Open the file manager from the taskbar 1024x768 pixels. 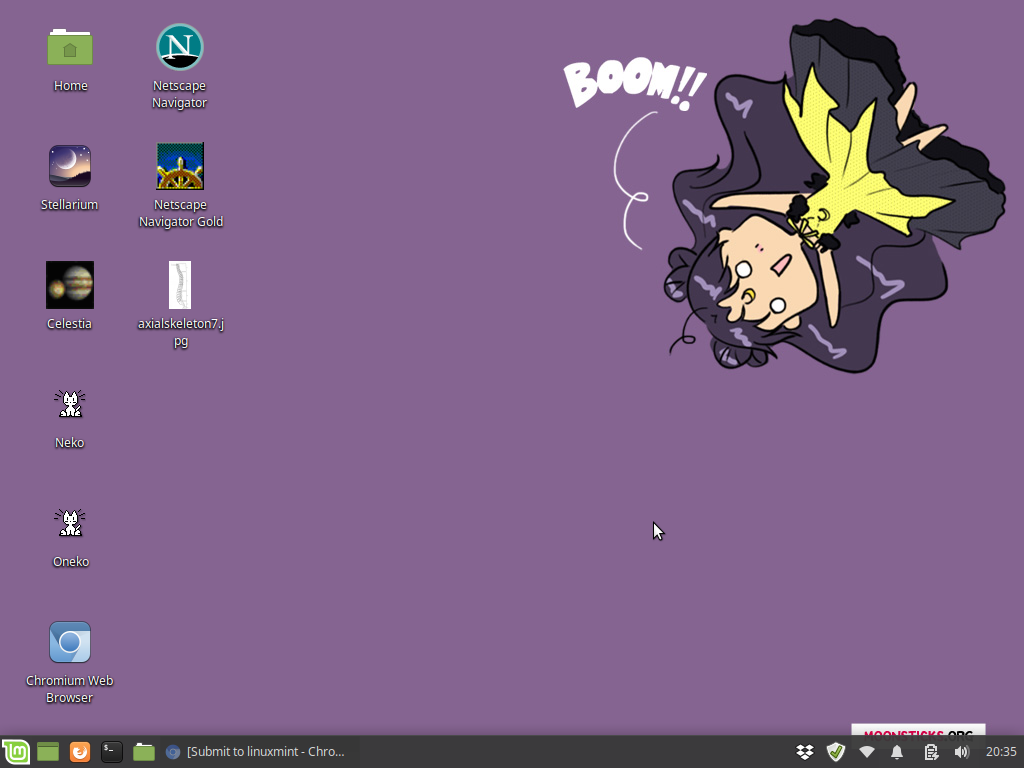pos(143,751)
